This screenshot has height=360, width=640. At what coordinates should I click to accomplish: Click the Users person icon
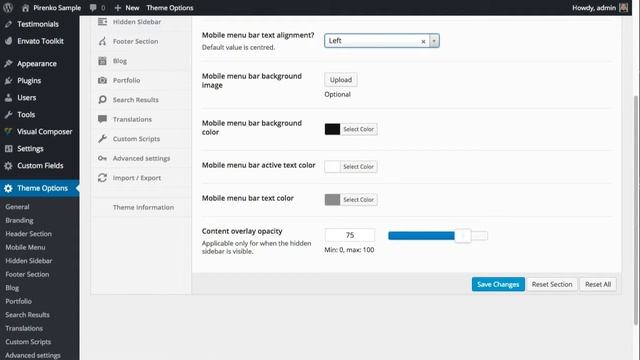pos(8,98)
